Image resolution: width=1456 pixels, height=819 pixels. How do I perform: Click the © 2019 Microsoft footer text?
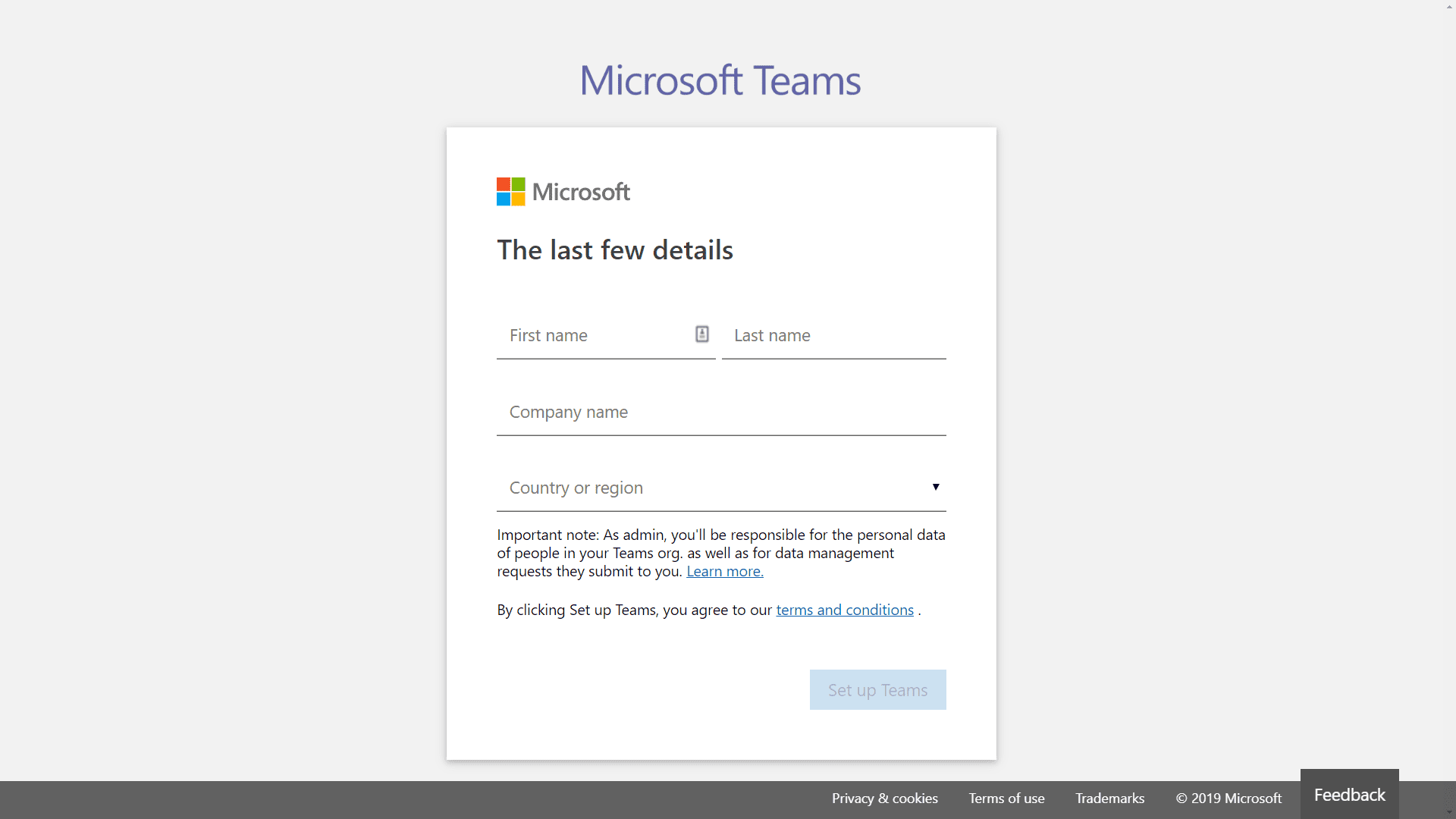(1228, 799)
